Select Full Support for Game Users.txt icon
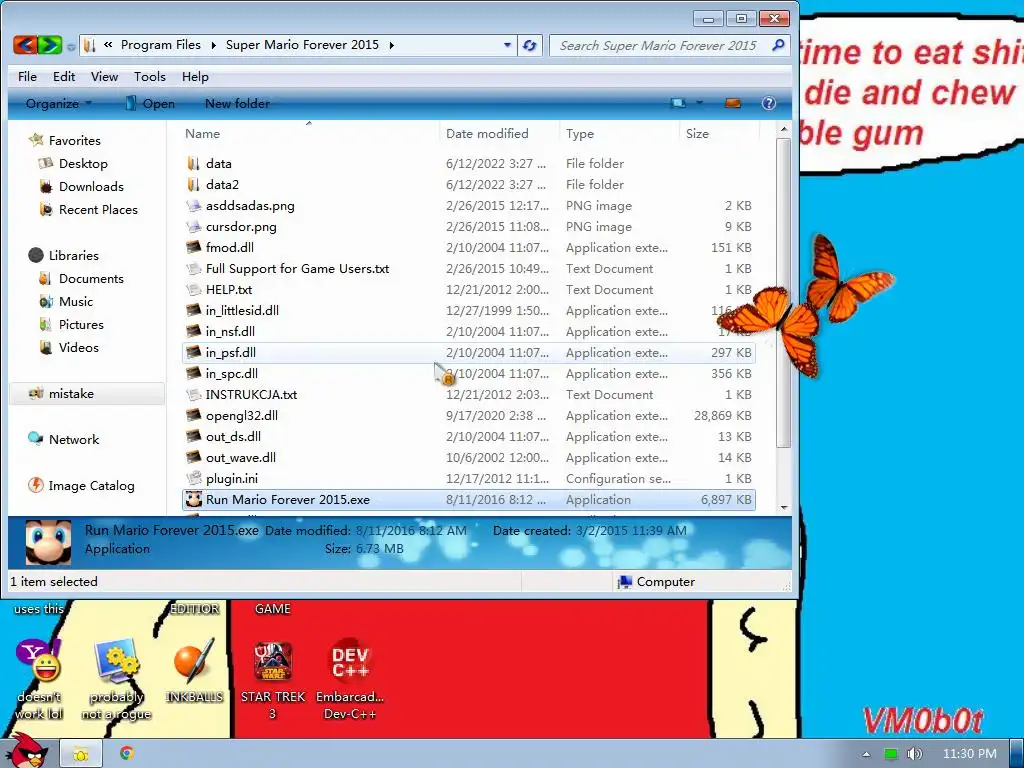This screenshot has height=768, width=1024. pos(193,268)
